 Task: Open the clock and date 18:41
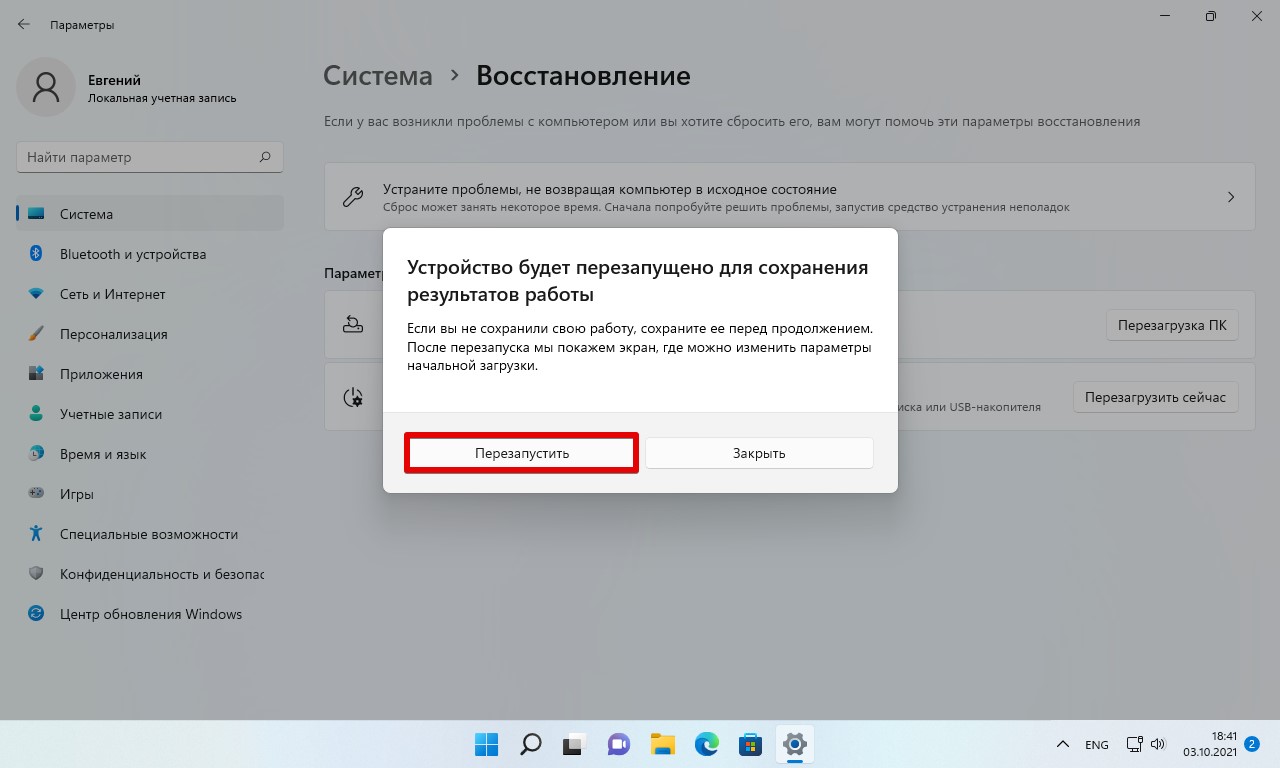point(1209,743)
